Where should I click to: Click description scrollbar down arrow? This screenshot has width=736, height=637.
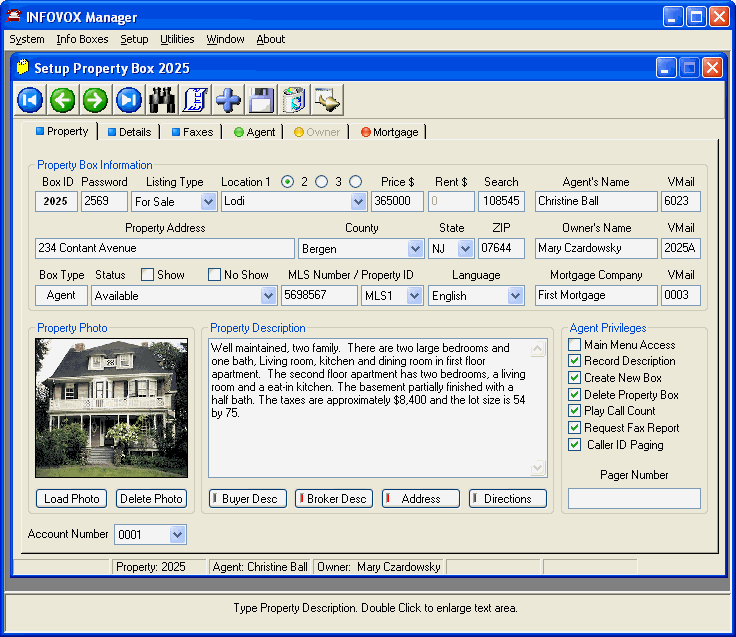coord(537,468)
